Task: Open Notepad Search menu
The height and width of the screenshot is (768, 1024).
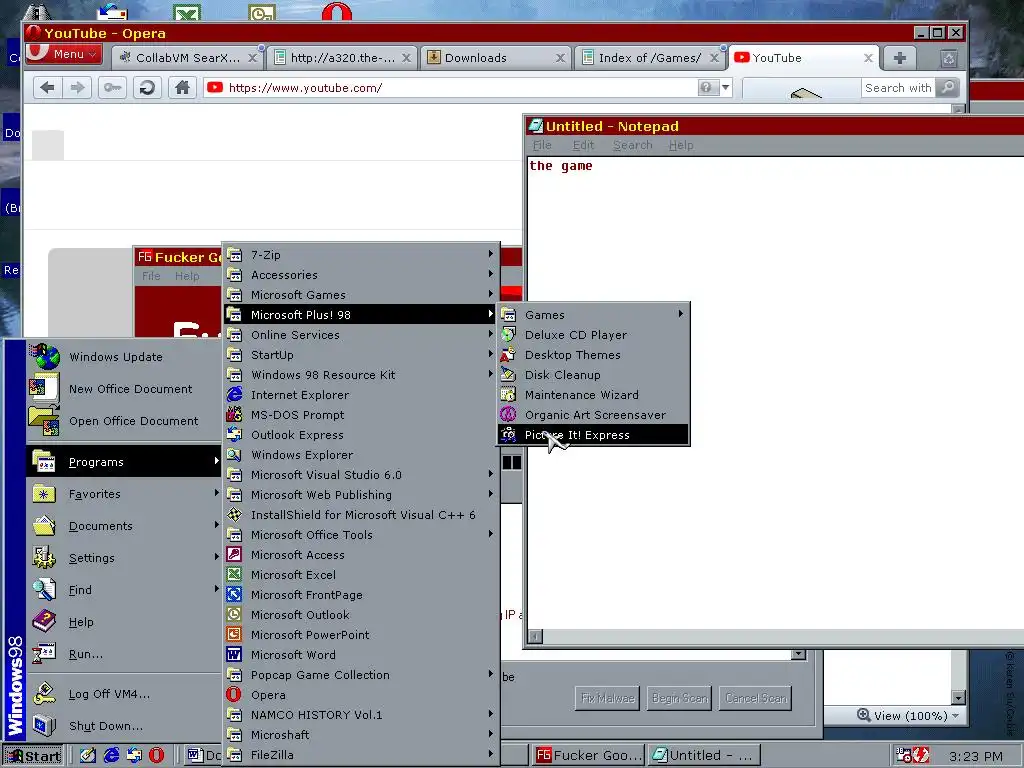Action: point(632,145)
